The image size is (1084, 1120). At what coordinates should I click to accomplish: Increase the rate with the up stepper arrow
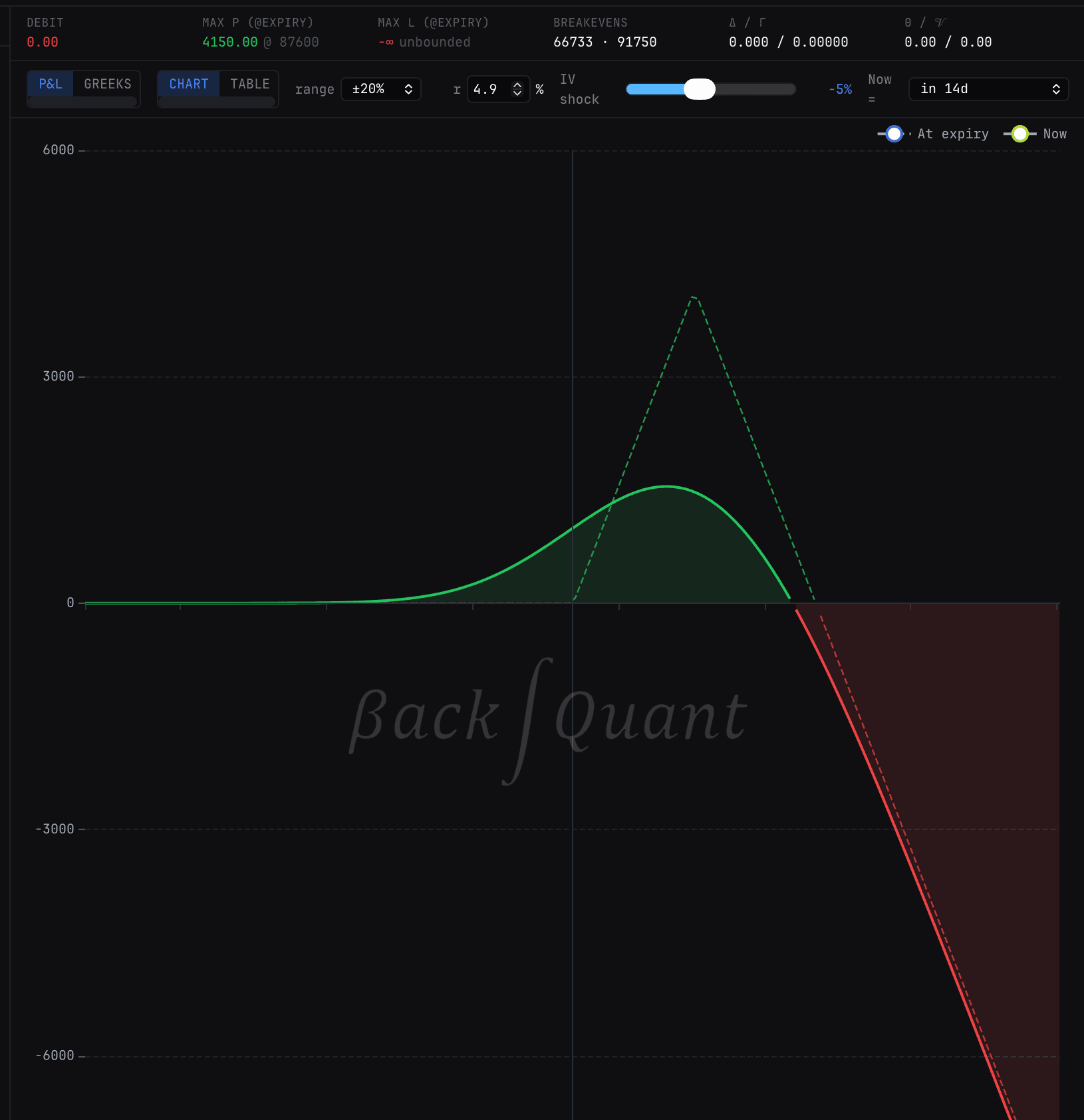pos(517,84)
